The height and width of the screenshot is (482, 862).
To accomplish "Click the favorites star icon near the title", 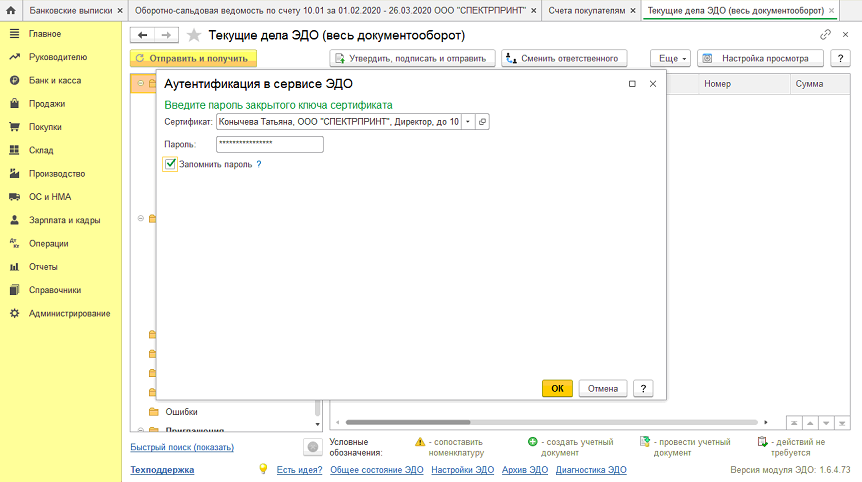I will tap(194, 35).
